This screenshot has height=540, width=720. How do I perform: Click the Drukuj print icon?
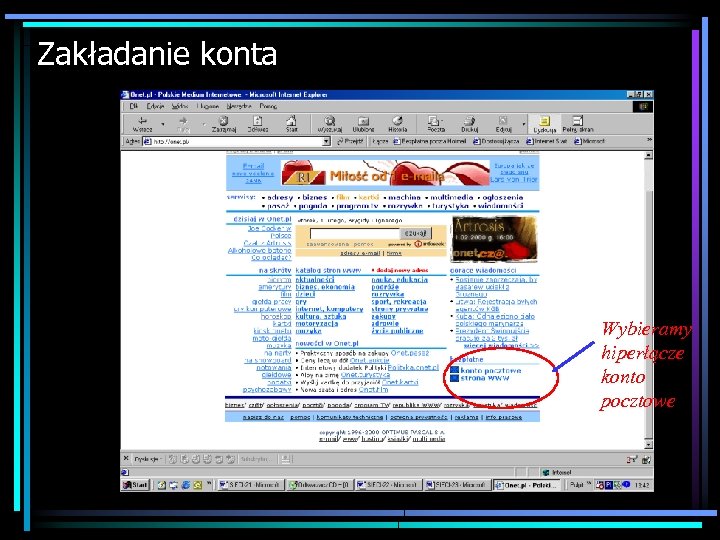click(469, 124)
